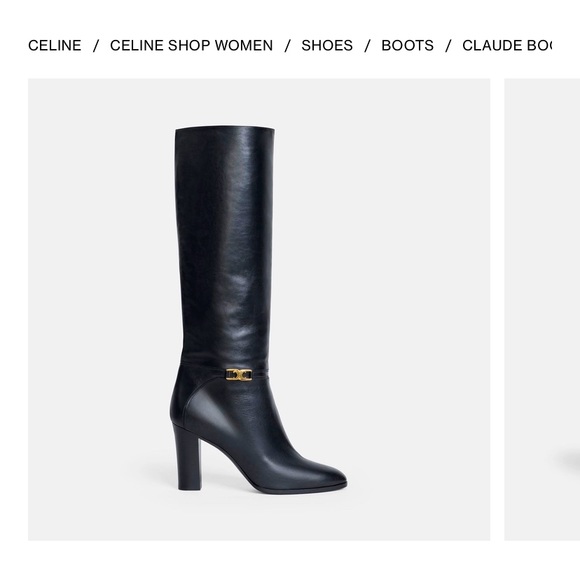Click the slash between SHOES and BOOTS
Viewport: 580px width, 580px height.
click(x=367, y=46)
